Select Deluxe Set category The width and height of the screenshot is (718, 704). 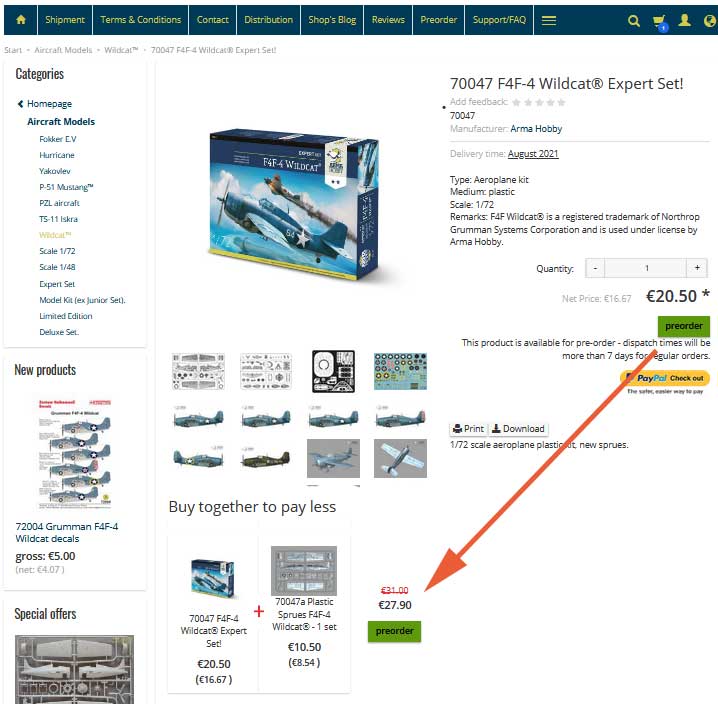pyautogui.click(x=59, y=333)
